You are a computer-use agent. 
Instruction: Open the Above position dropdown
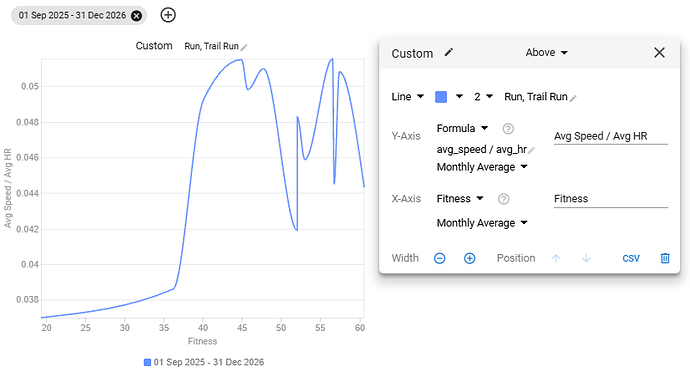click(x=547, y=52)
